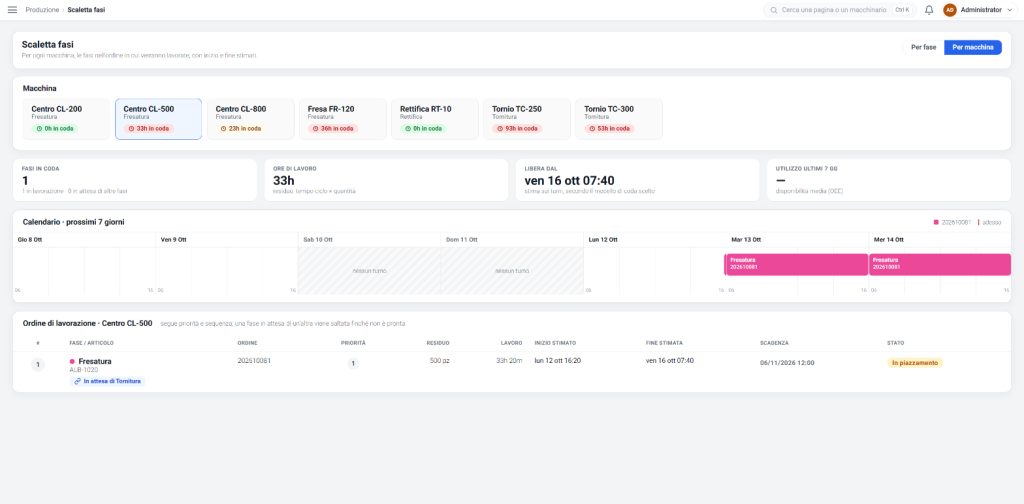Click the 202610081 pink legend swatch

click(x=936, y=223)
